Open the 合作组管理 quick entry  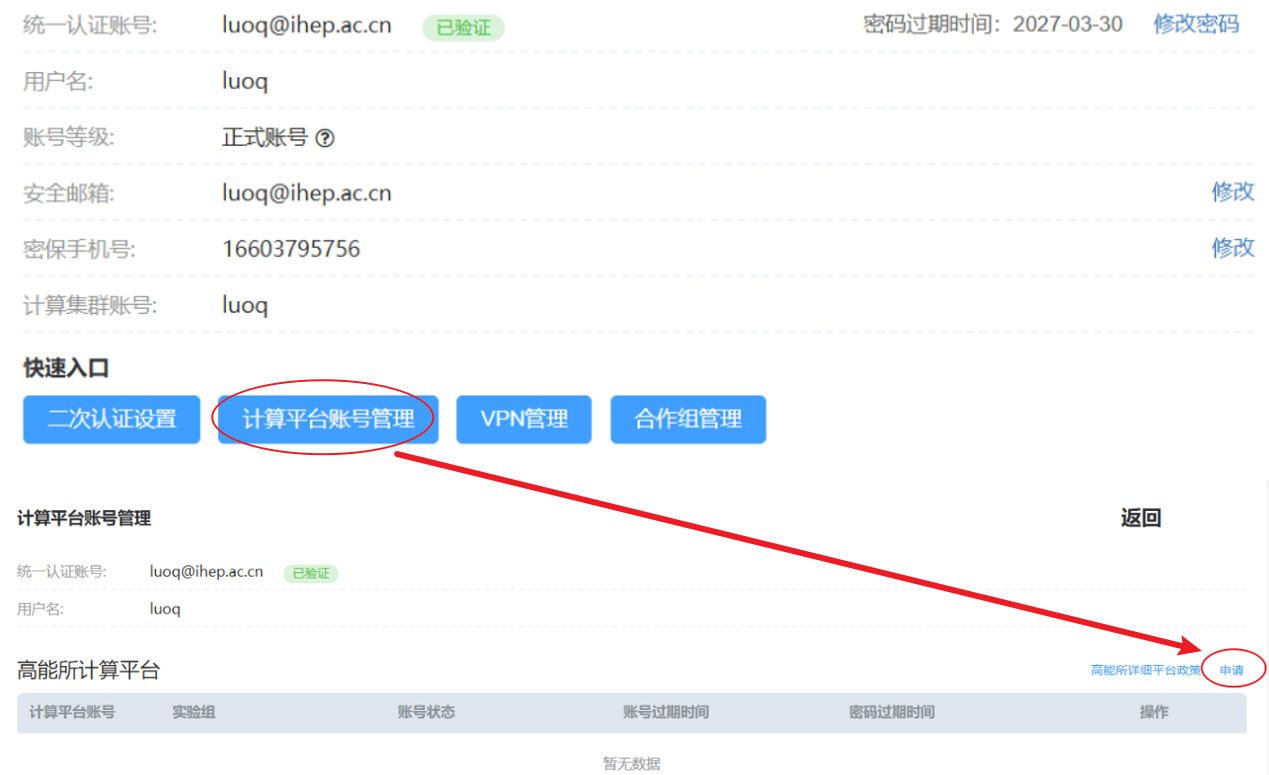click(688, 419)
